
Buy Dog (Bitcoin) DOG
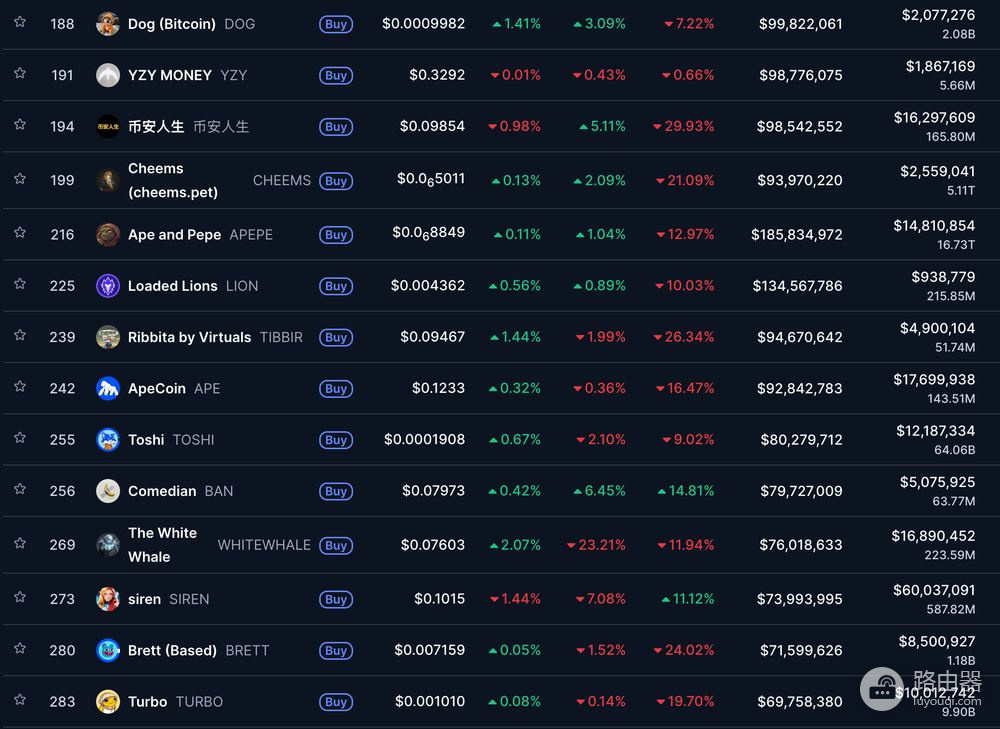click(x=336, y=24)
